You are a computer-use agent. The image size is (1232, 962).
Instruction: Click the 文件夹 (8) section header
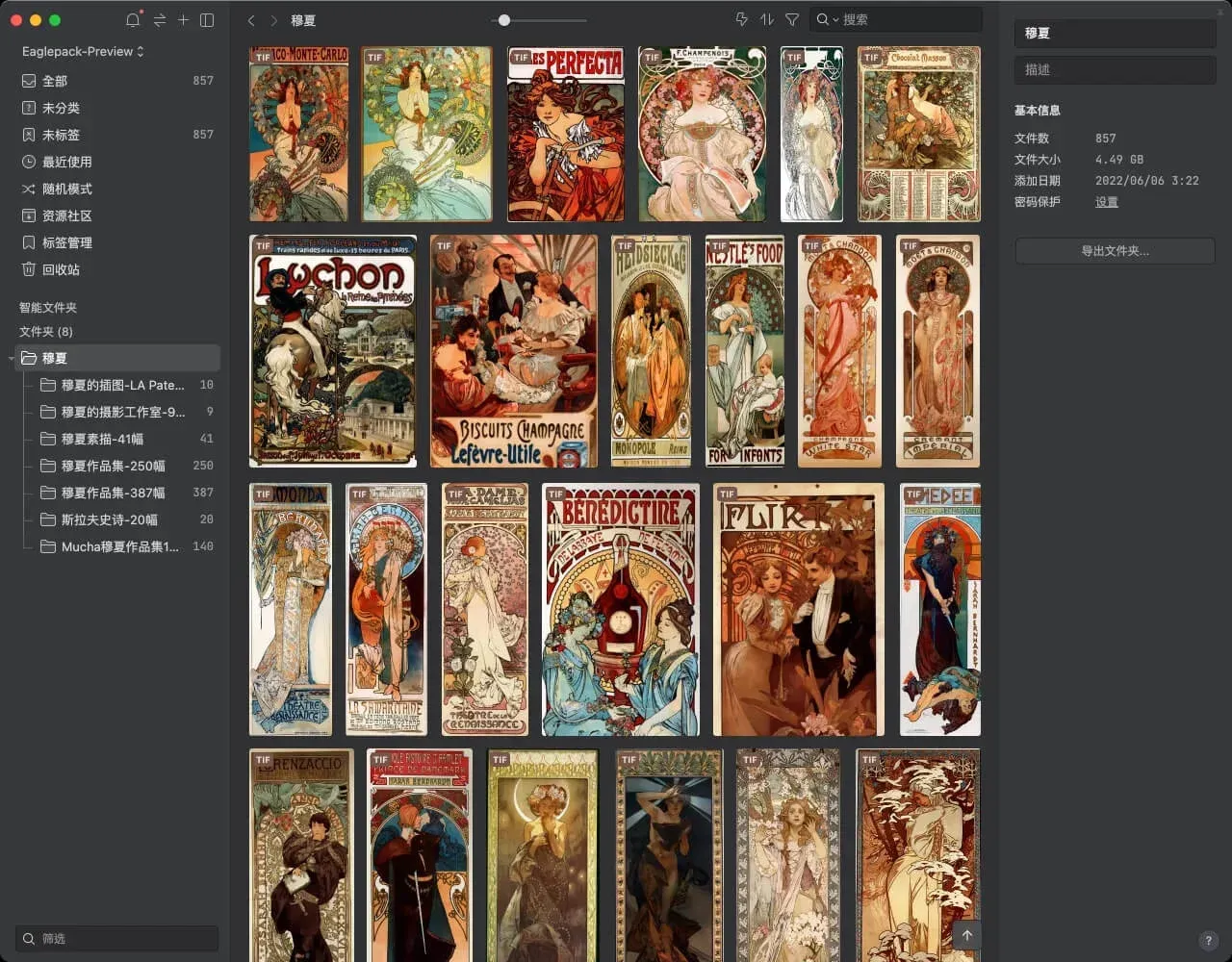click(46, 332)
